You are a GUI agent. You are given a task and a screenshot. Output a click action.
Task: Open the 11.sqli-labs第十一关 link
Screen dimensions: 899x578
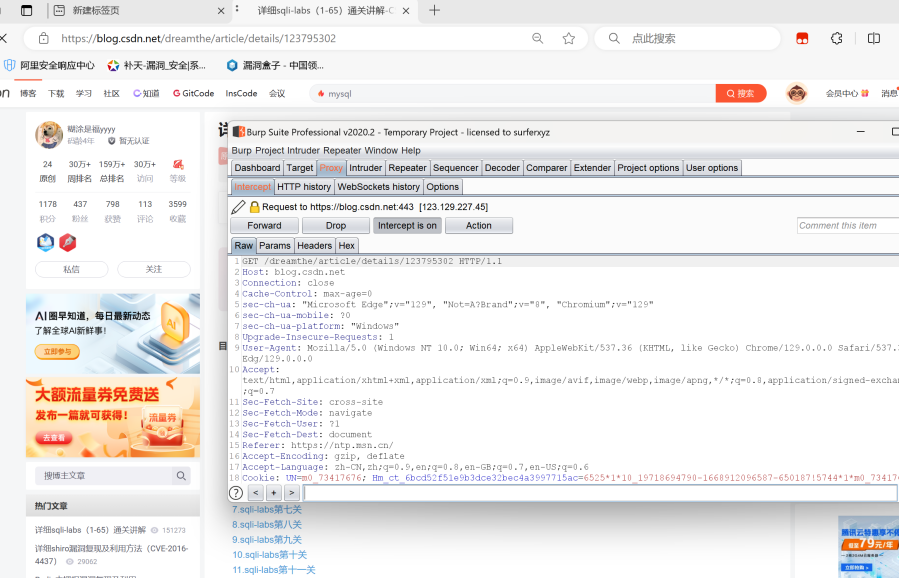tap(273, 570)
